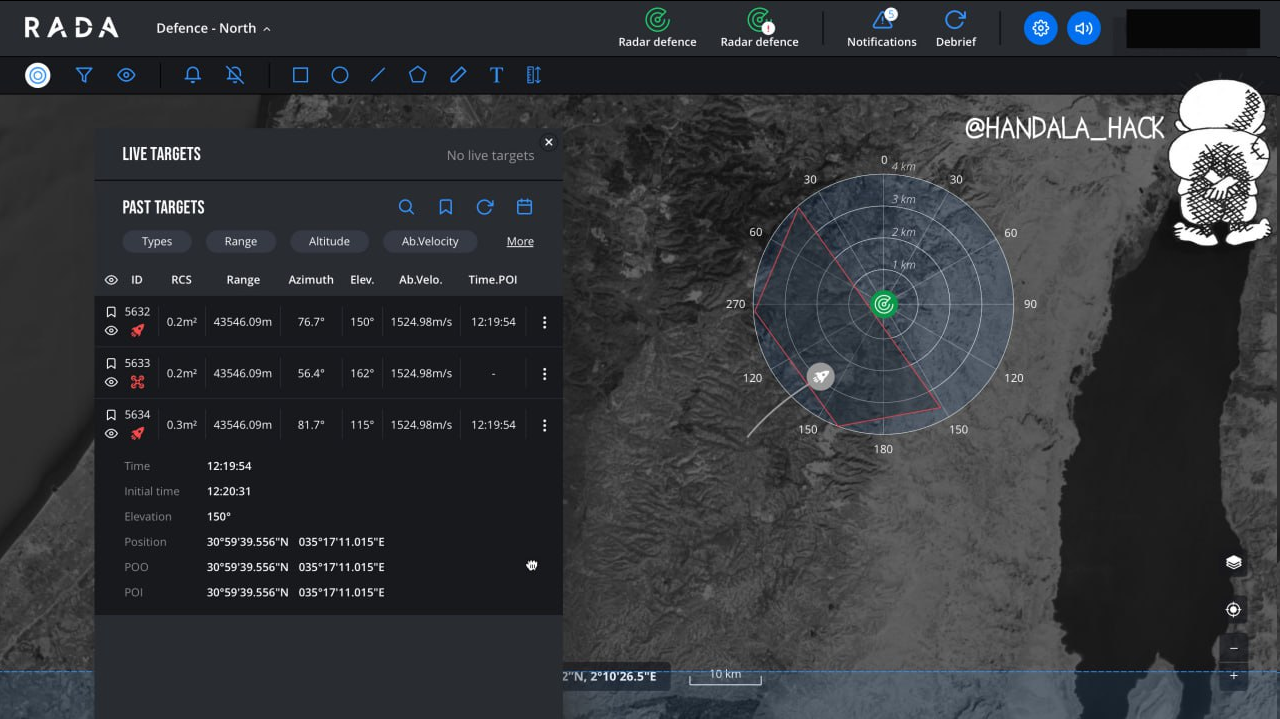
Task: Open the Defence - North dropdown
Action: (x=213, y=28)
